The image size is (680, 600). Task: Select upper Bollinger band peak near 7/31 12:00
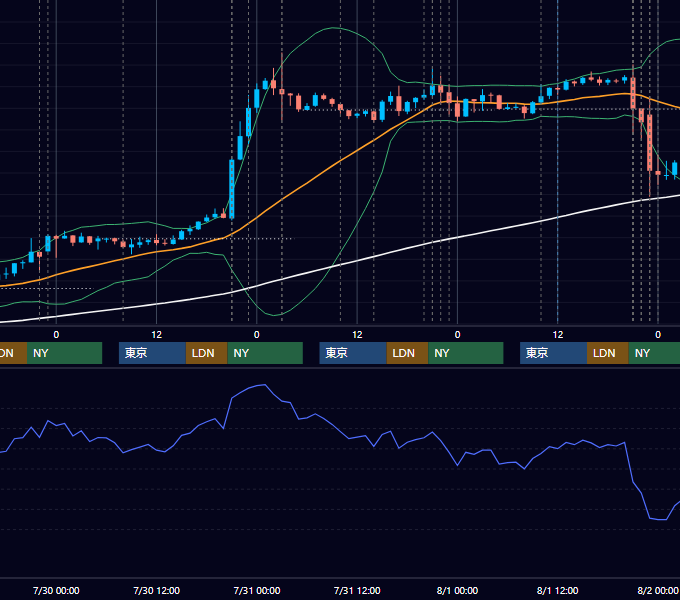[x=333, y=28]
